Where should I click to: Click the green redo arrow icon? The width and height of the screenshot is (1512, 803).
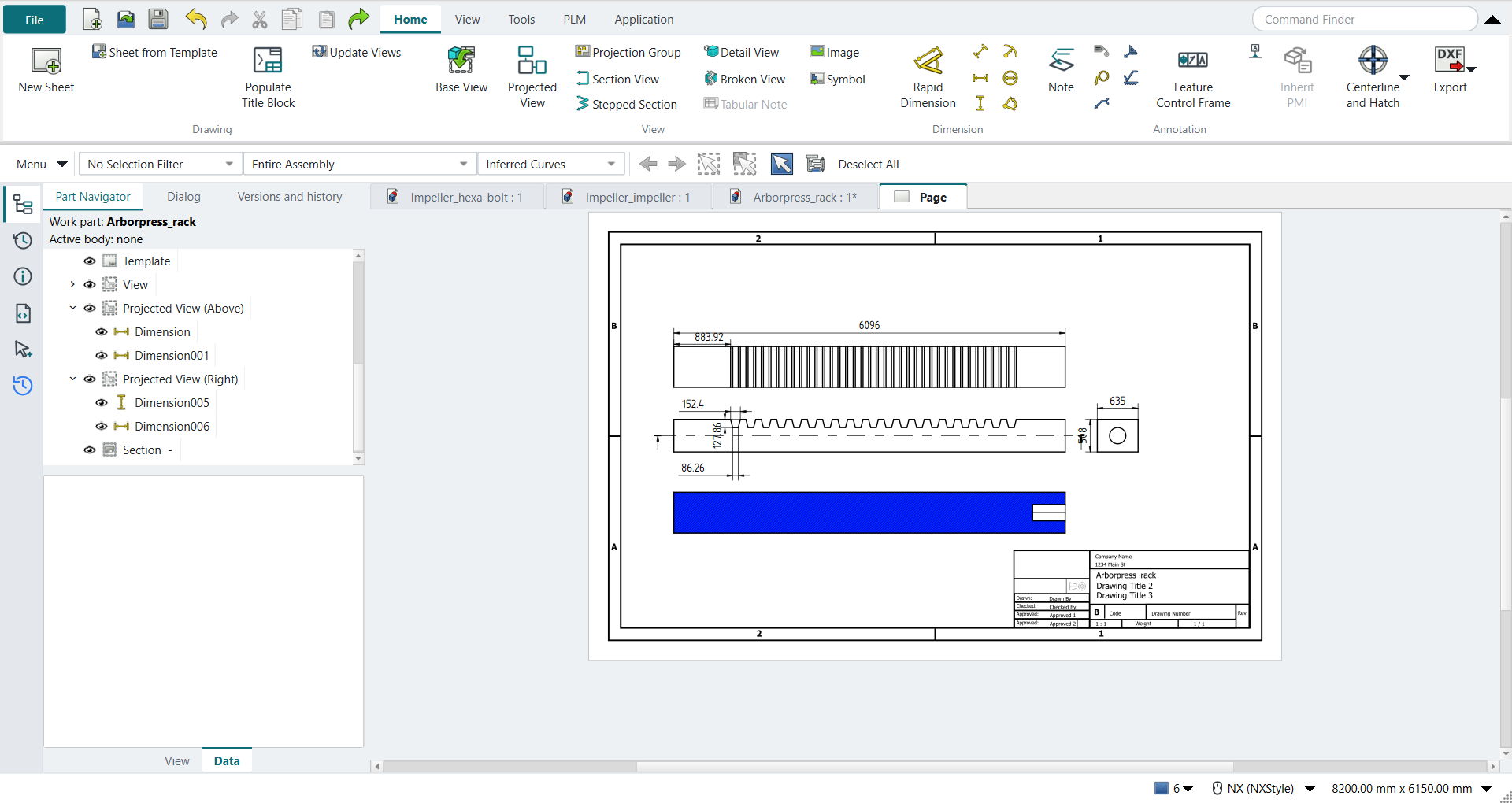359,19
